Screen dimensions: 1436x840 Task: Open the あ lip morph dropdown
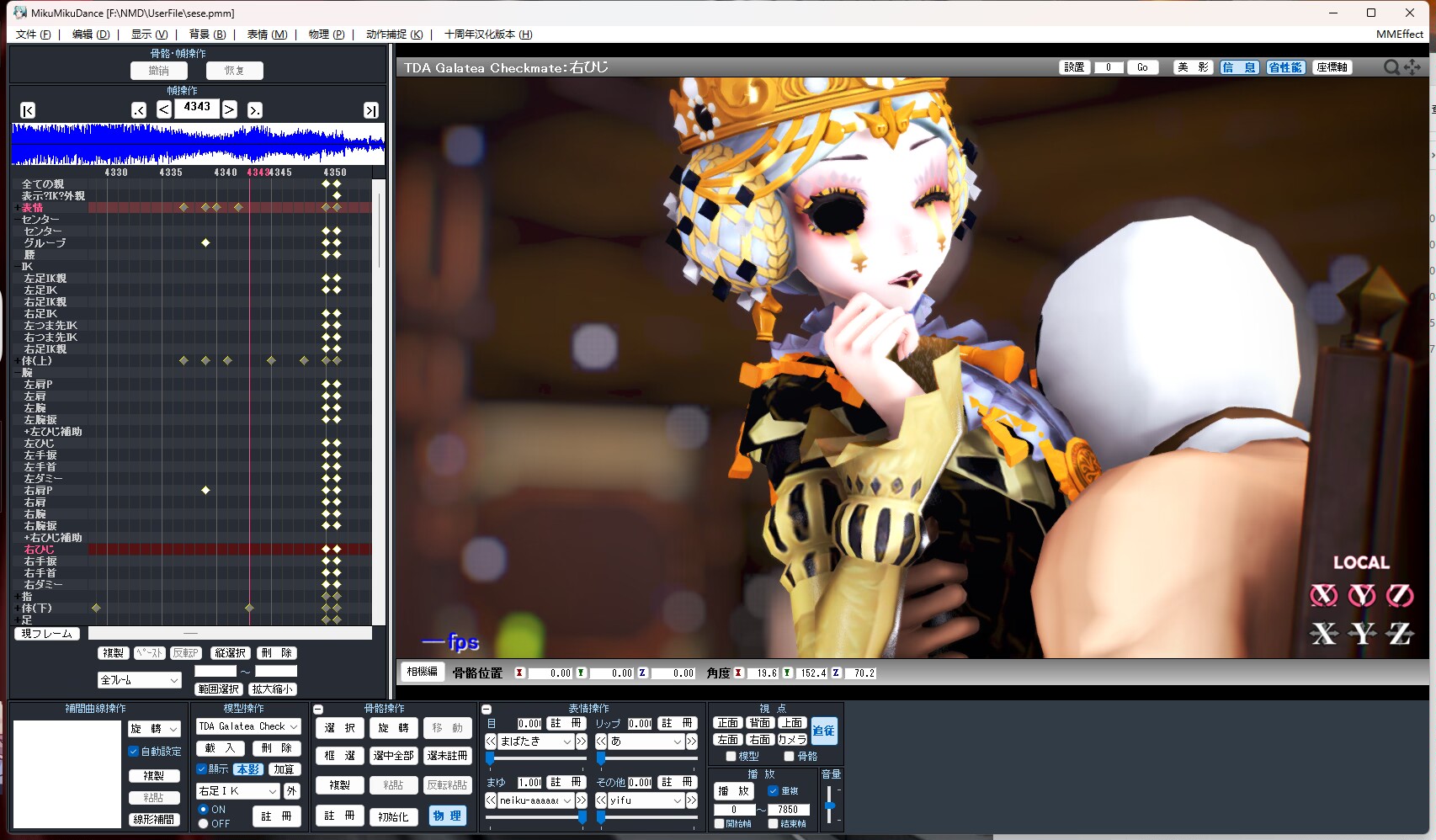click(x=646, y=742)
